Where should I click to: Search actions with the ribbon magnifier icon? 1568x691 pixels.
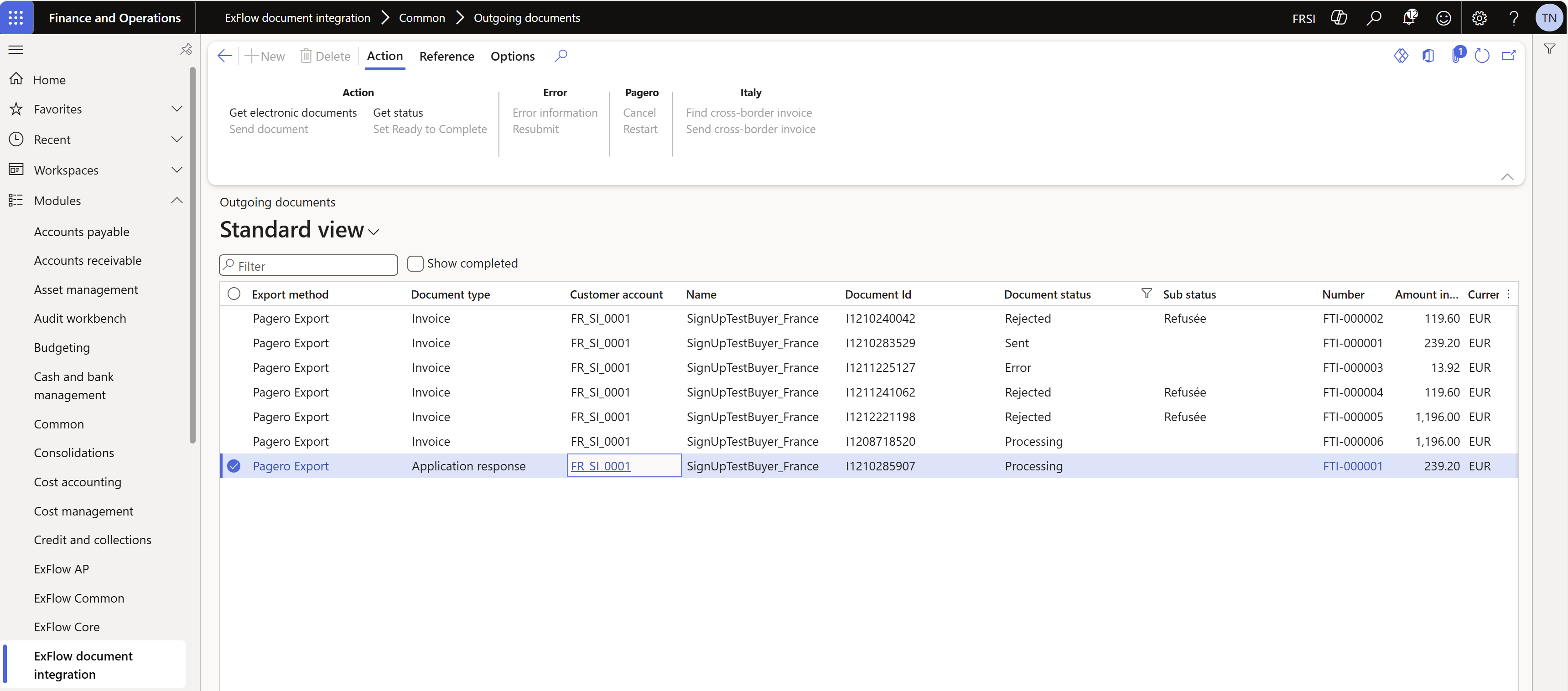[x=561, y=56]
